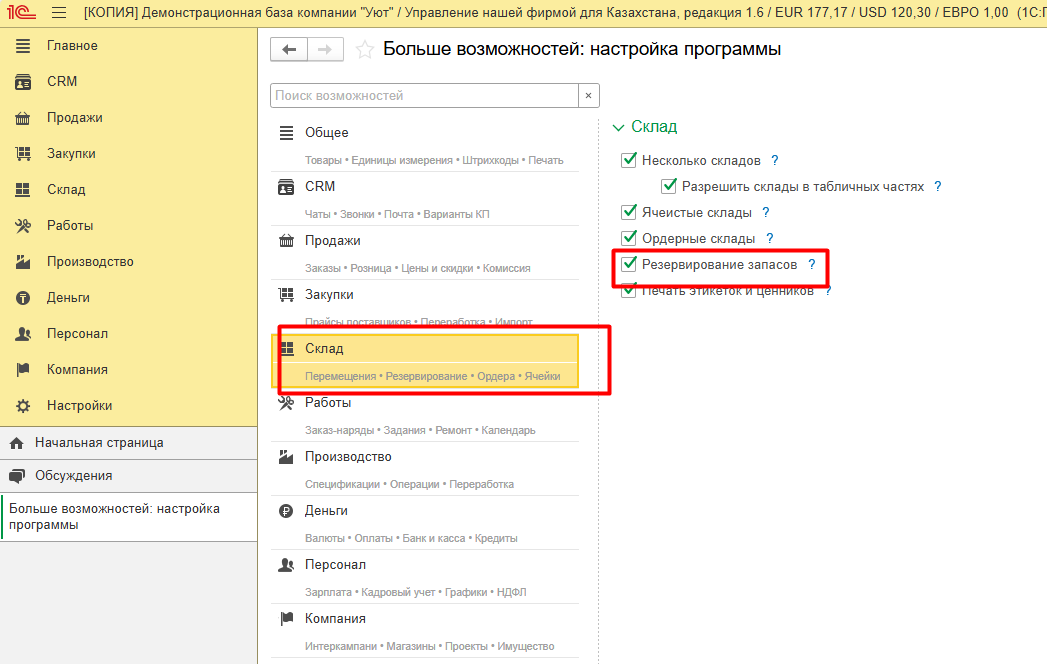Click the Поиск возможностей search field
This screenshot has width=1047, height=664.
[x=424, y=96]
